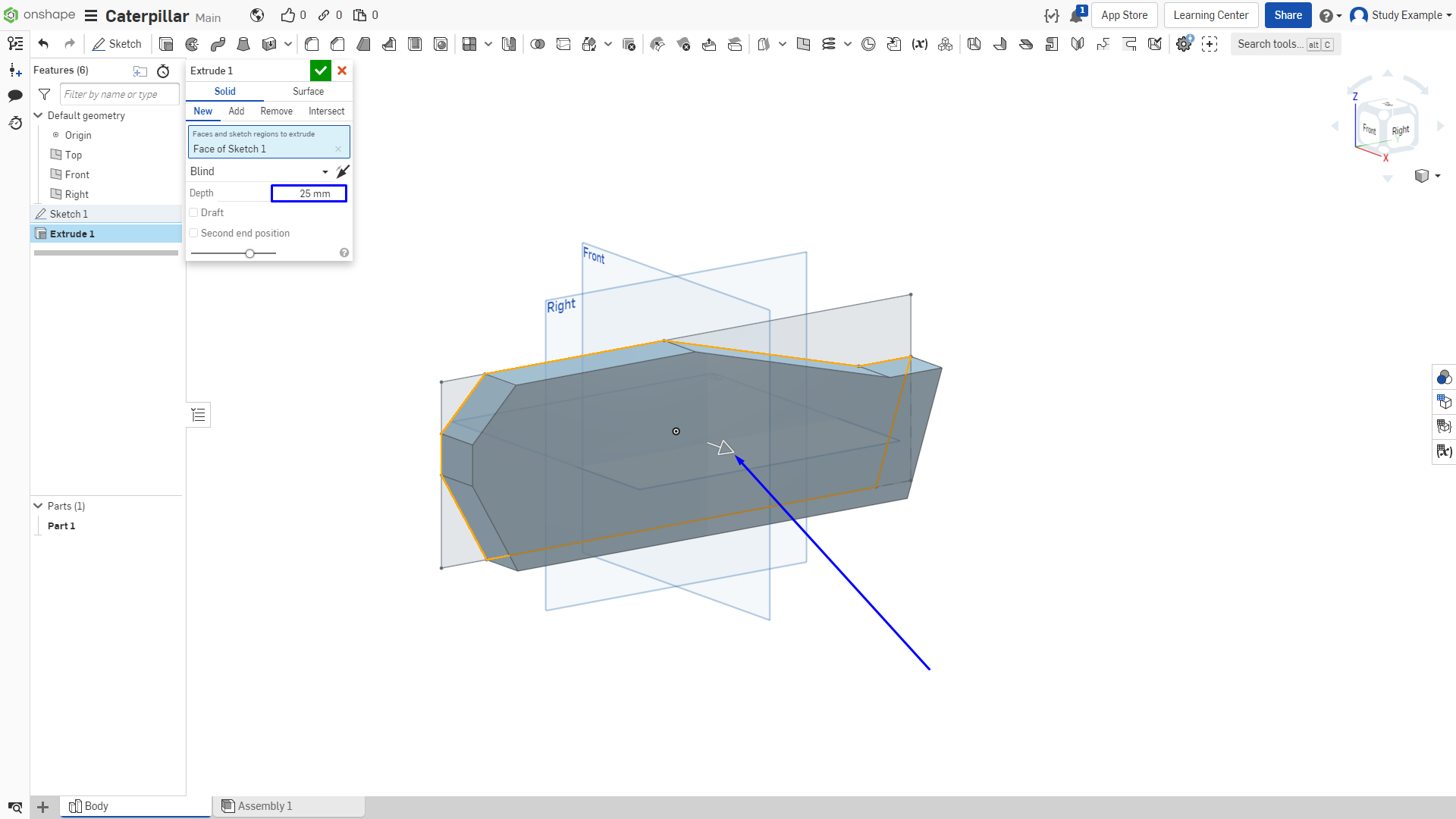Click the Sketch button
Viewport: 1456px width, 819px height.
pyautogui.click(x=117, y=44)
